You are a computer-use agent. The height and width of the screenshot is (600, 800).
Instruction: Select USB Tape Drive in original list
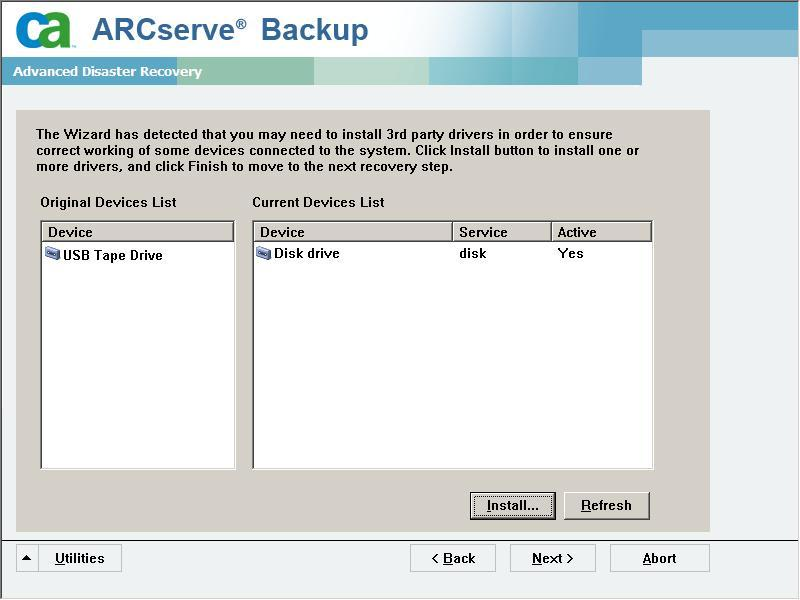[113, 255]
